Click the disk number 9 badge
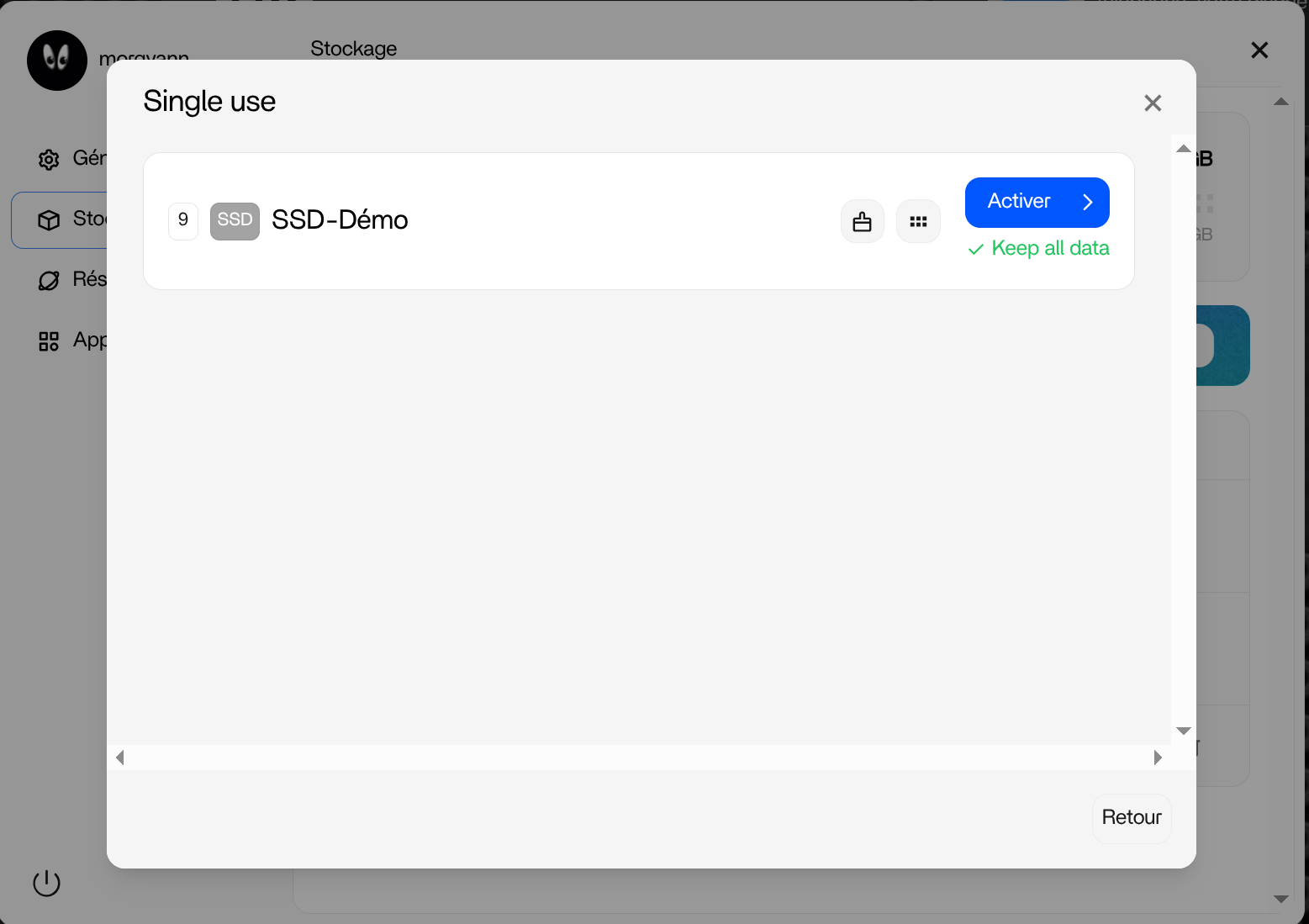The width and height of the screenshot is (1309, 924). tap(183, 221)
